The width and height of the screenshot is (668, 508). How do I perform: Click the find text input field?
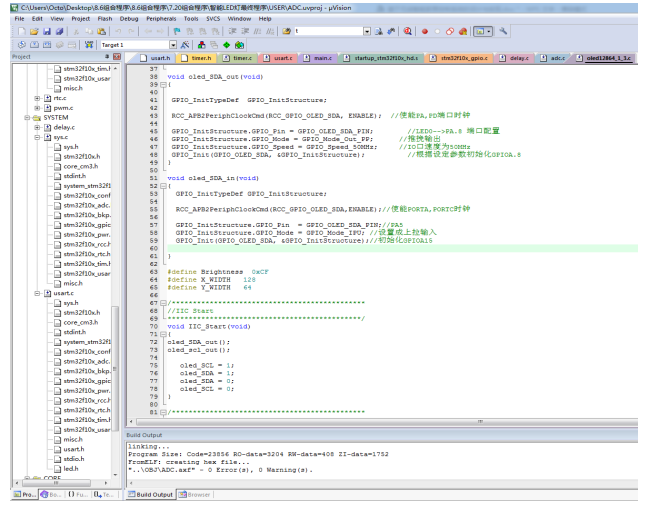click(x=328, y=31)
